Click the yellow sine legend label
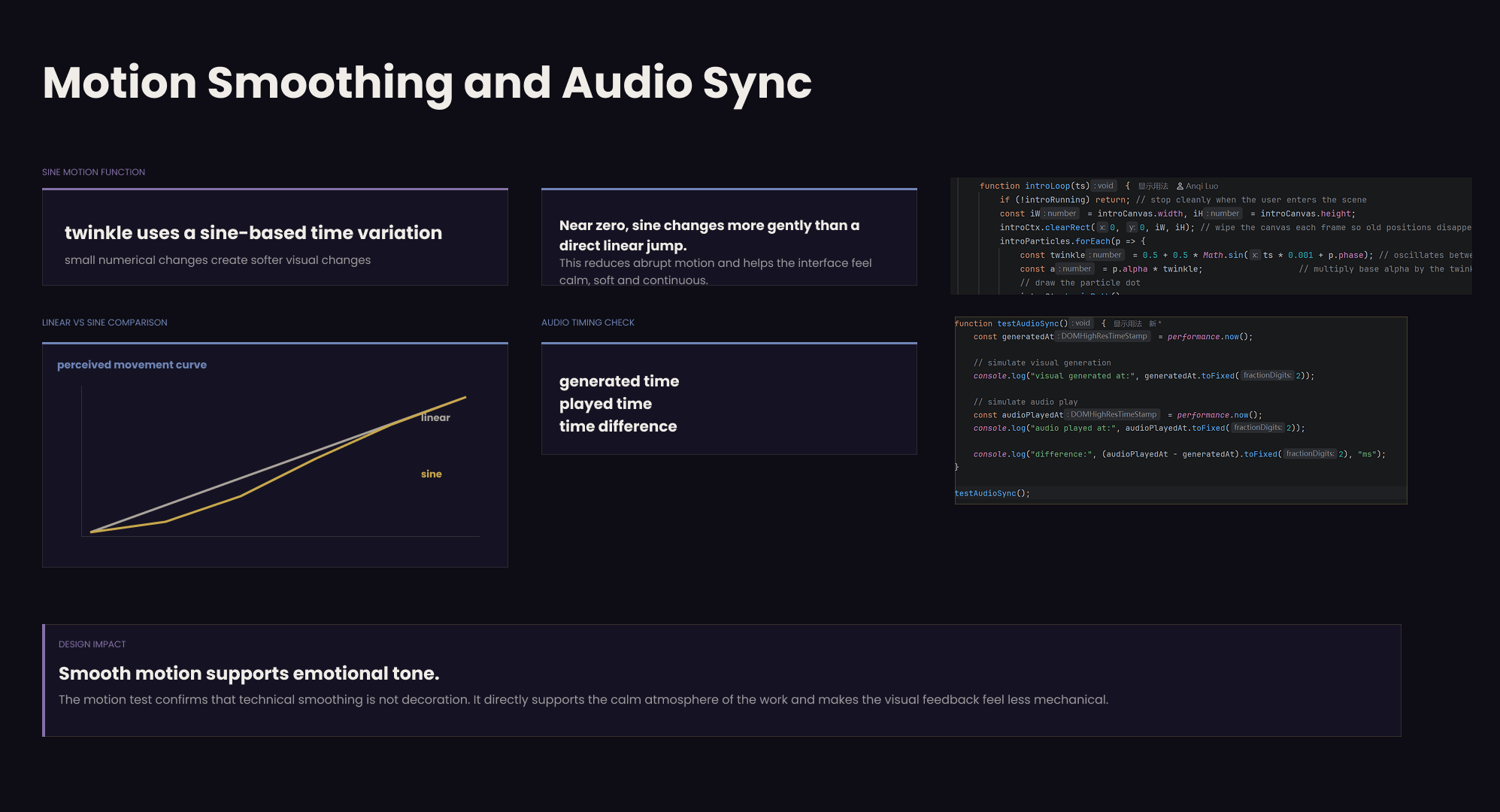The height and width of the screenshot is (812, 1500). coord(431,474)
